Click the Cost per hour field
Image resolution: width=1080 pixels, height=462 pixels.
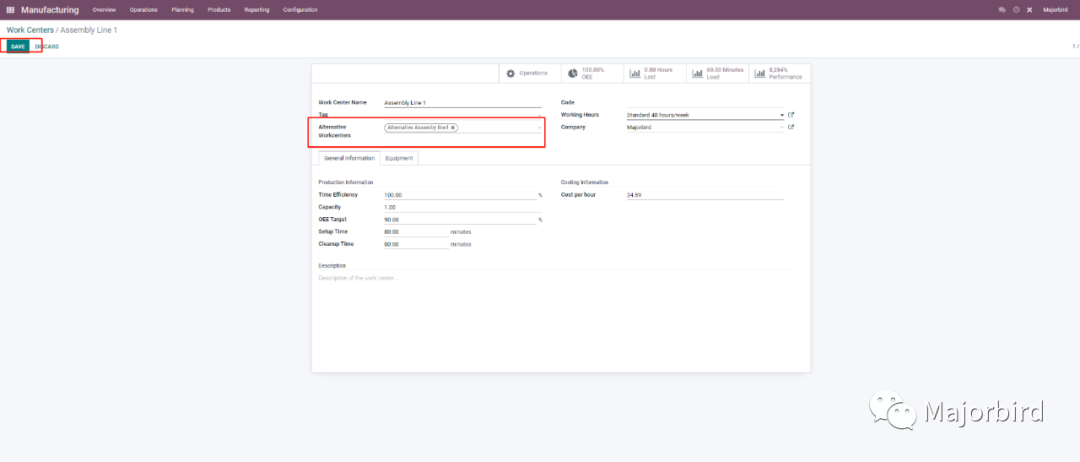(704, 195)
